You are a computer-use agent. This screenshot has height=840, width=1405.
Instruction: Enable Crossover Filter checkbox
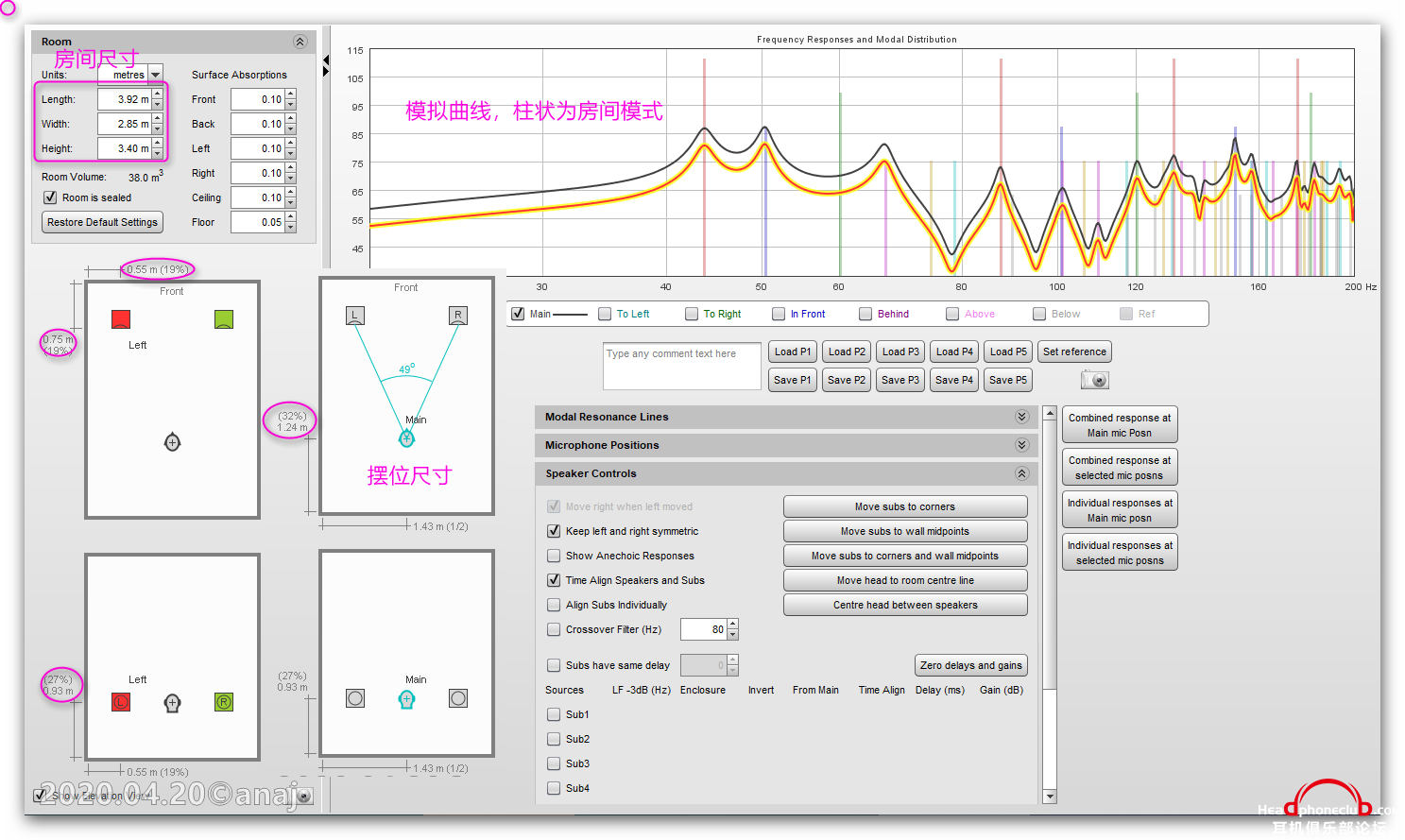tap(554, 629)
